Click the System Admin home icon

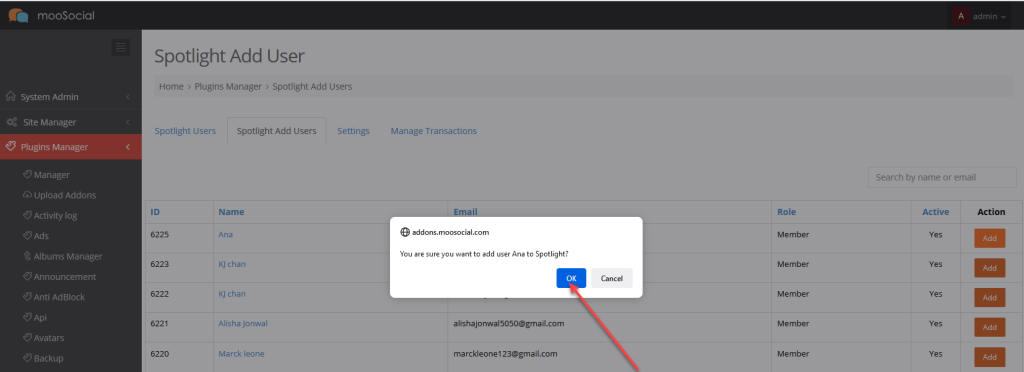(10, 97)
